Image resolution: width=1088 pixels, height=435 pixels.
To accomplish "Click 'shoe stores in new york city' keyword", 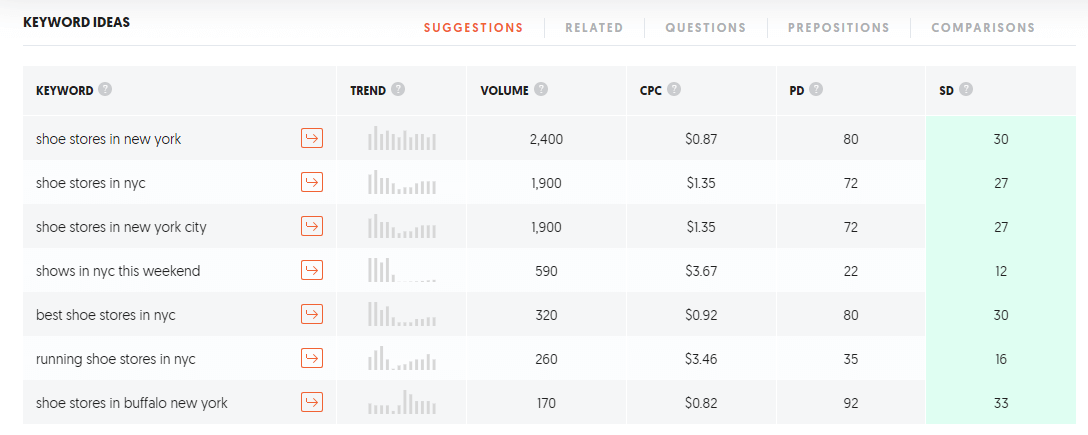I will tap(121, 227).
